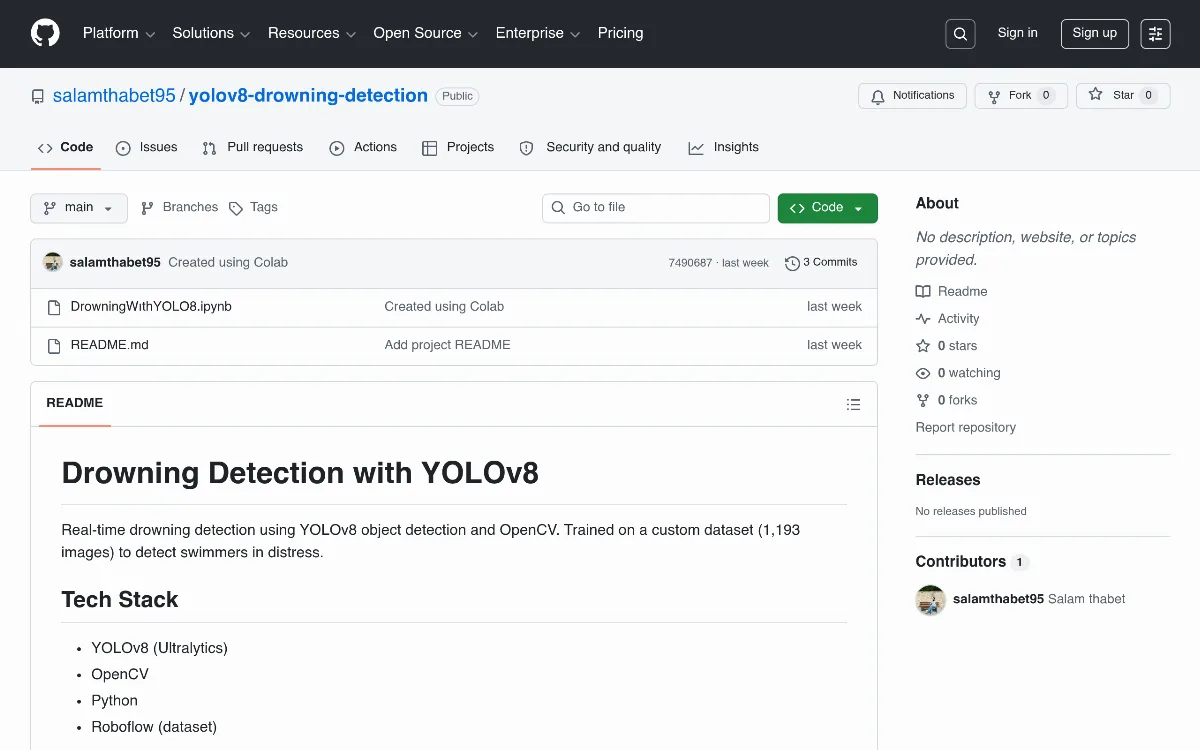Click salamthabet95 Salam thabet contributor name
Screen dimensions: 1200x750
pyautogui.click(x=1039, y=600)
